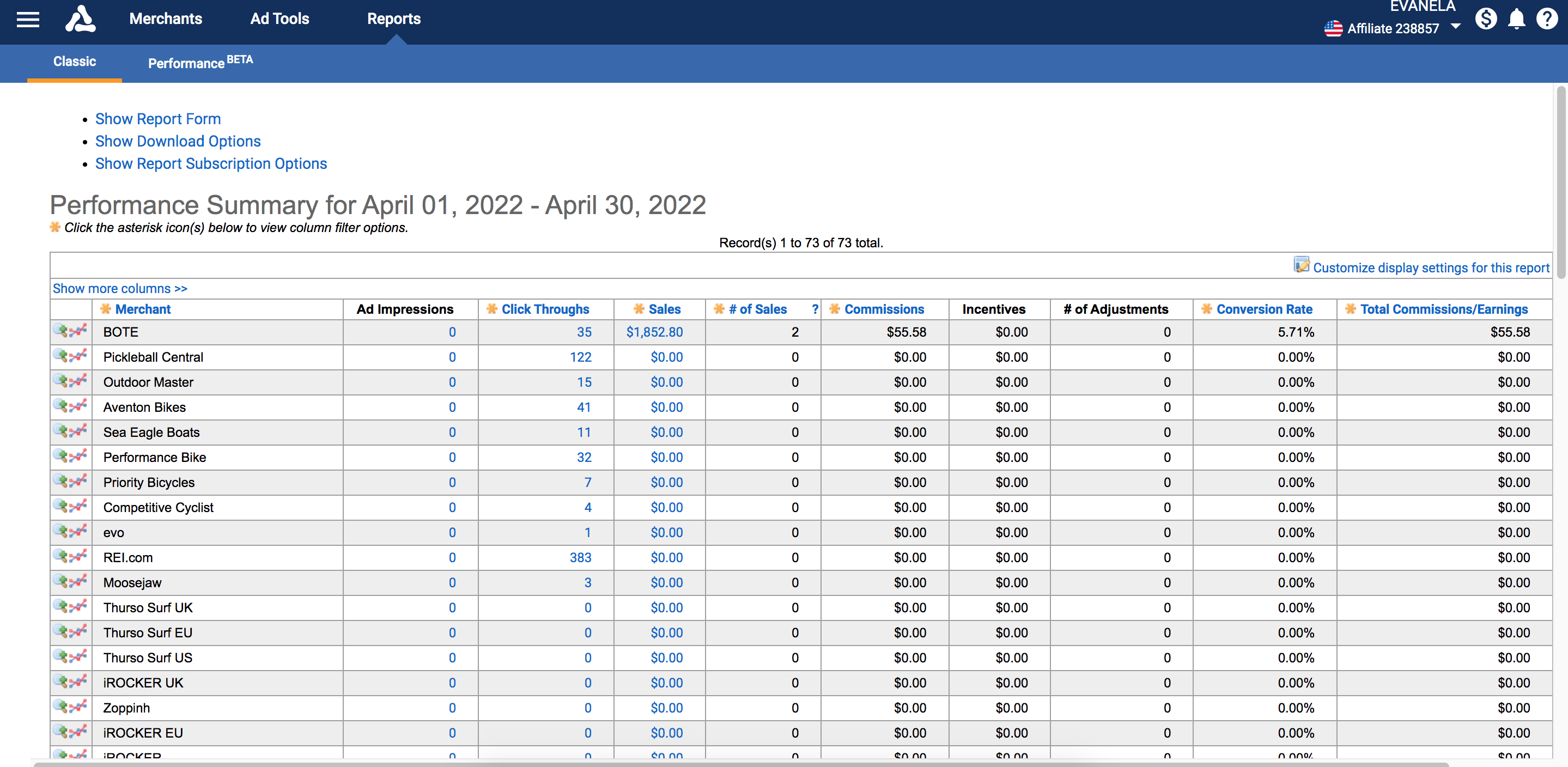Click the magnifier detail icon for REI.com
Viewport: 1568px width, 767px height.
61,556
